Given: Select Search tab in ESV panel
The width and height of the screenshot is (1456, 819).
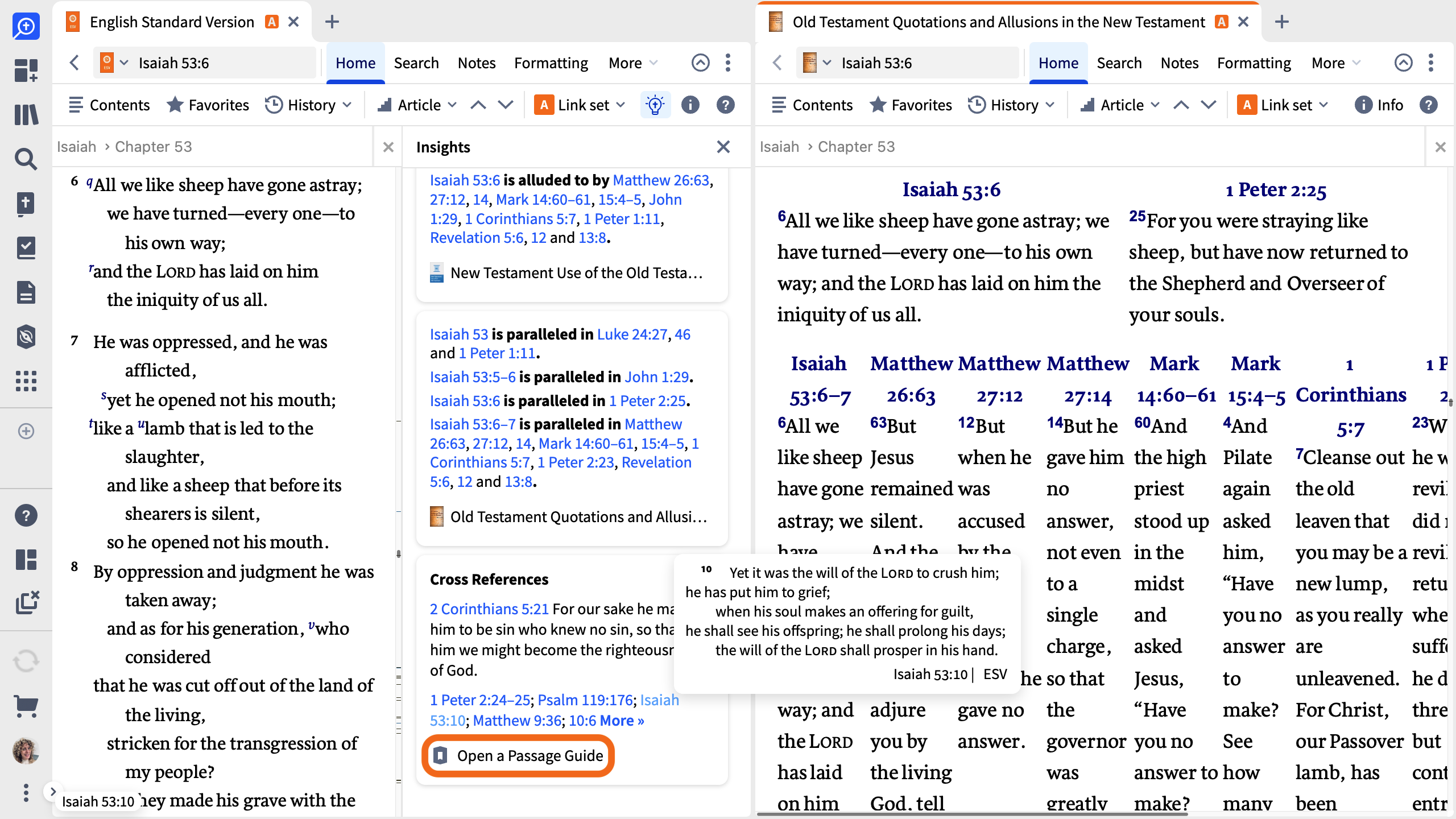Looking at the screenshot, I should point(416,63).
